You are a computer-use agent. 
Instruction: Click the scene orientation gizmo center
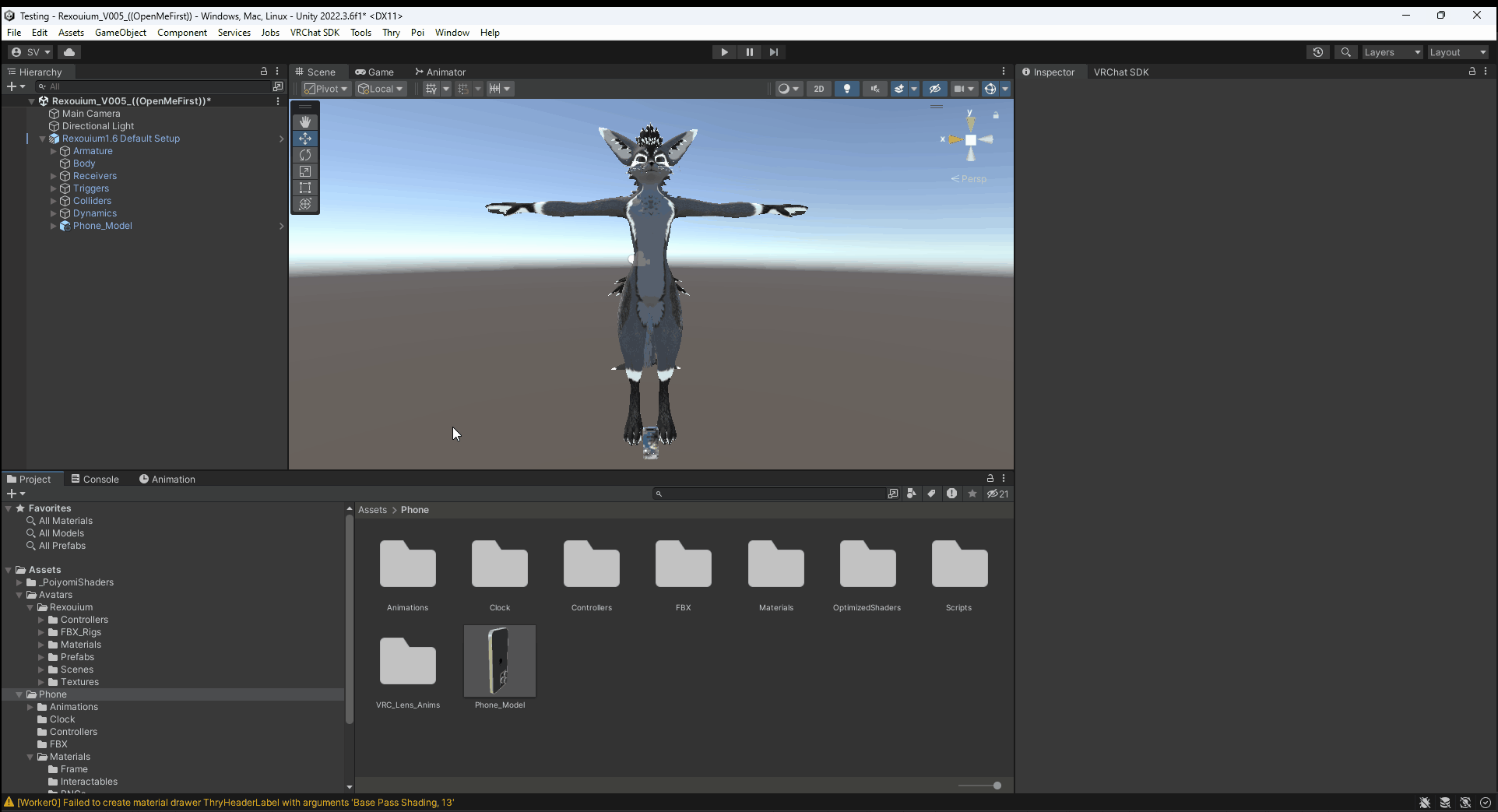(971, 140)
